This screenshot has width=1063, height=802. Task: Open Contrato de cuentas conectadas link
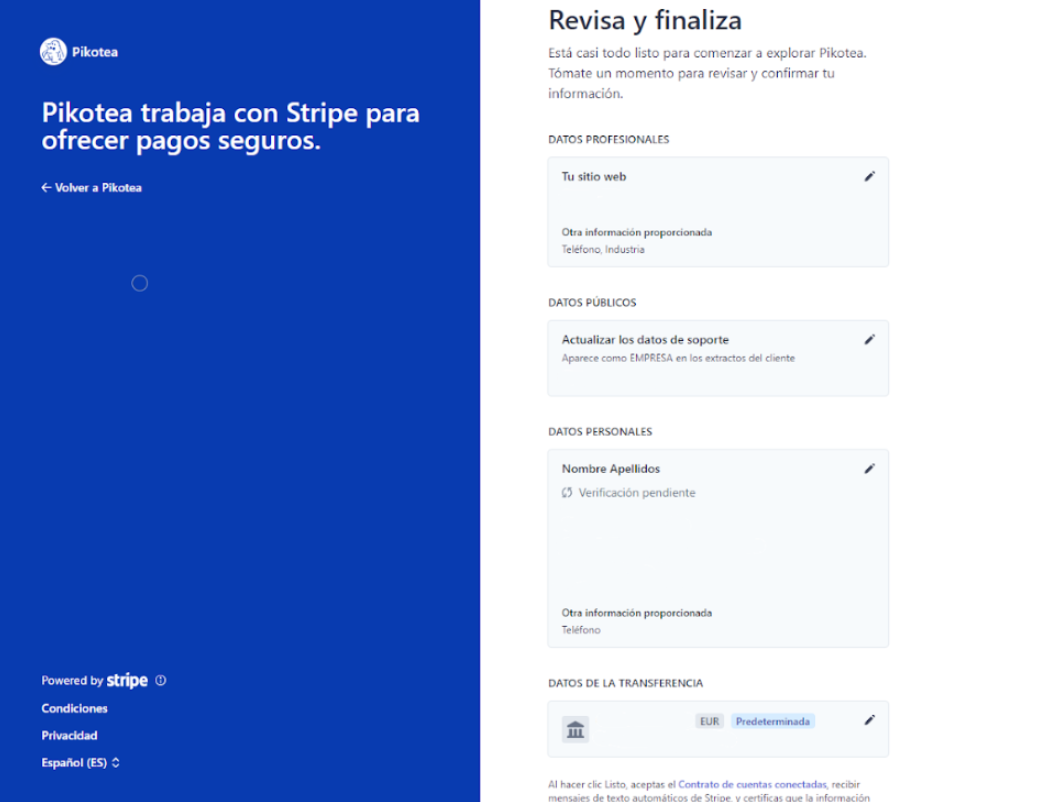pyautogui.click(x=753, y=784)
